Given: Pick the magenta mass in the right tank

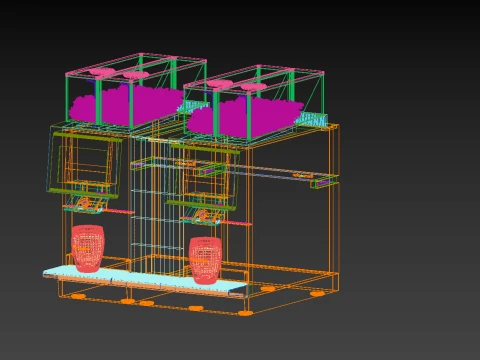Looking at the screenshot, I should [245, 117].
